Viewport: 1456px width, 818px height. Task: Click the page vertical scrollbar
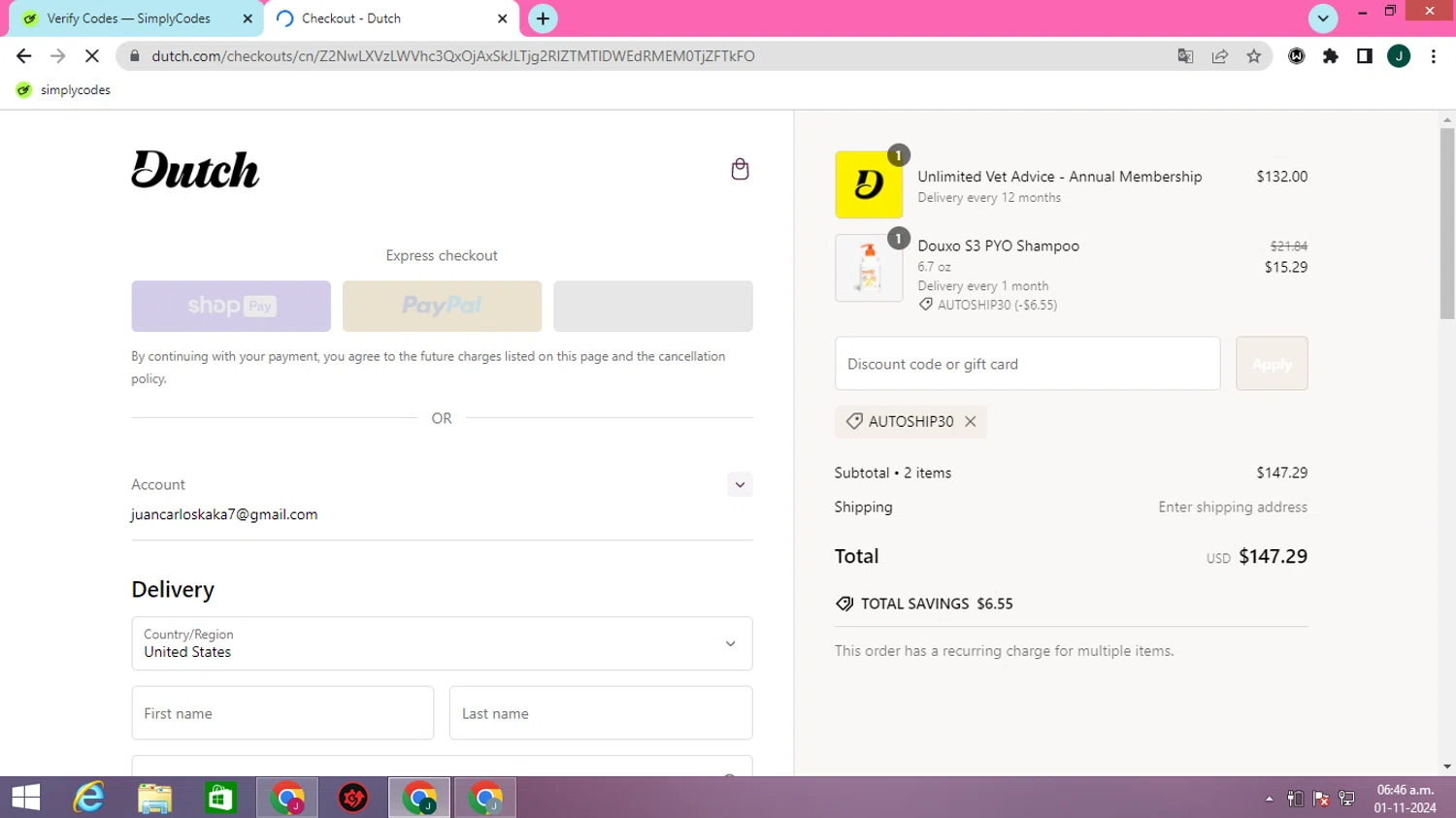[x=1447, y=223]
